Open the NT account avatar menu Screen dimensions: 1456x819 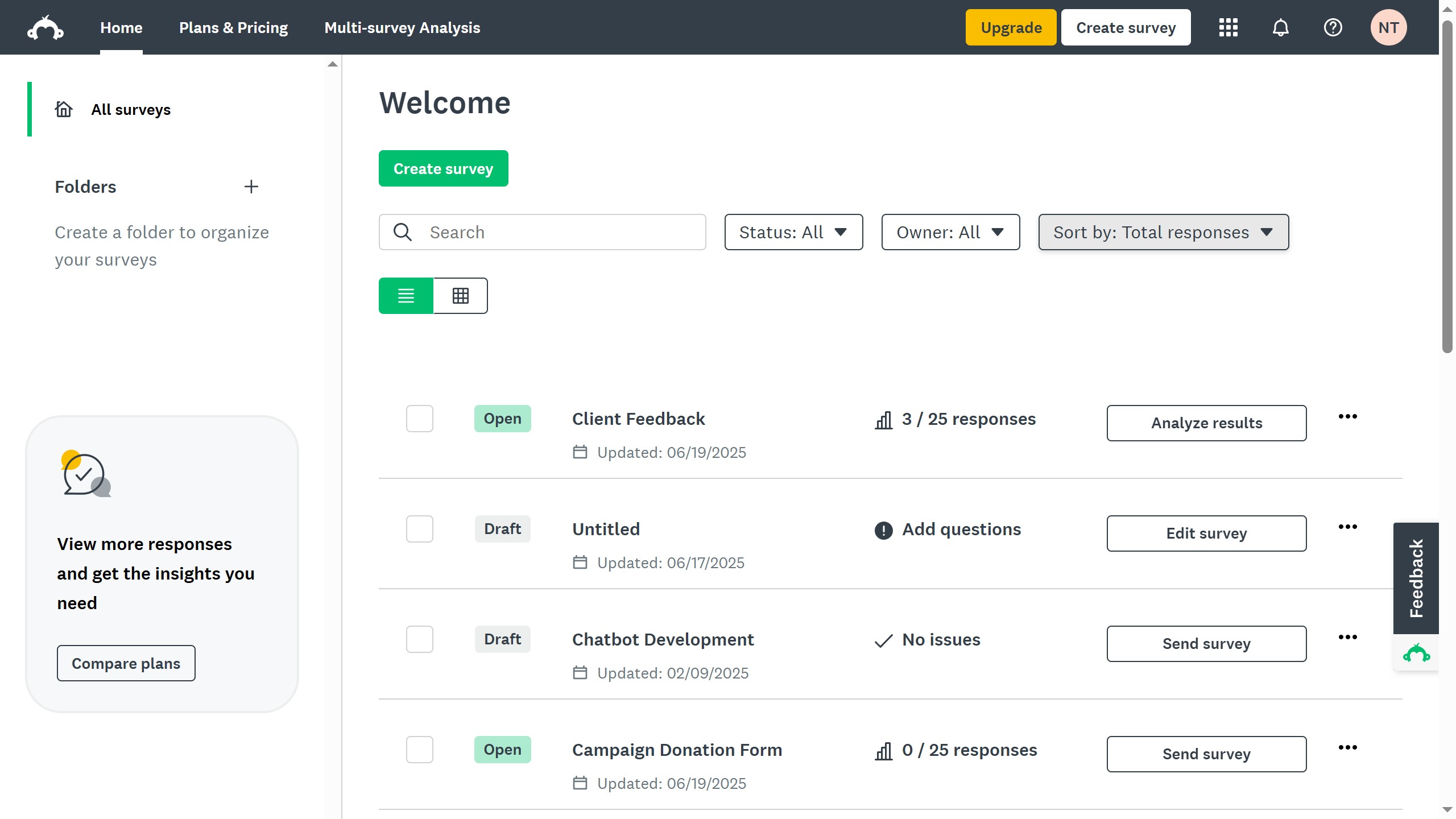click(x=1388, y=27)
